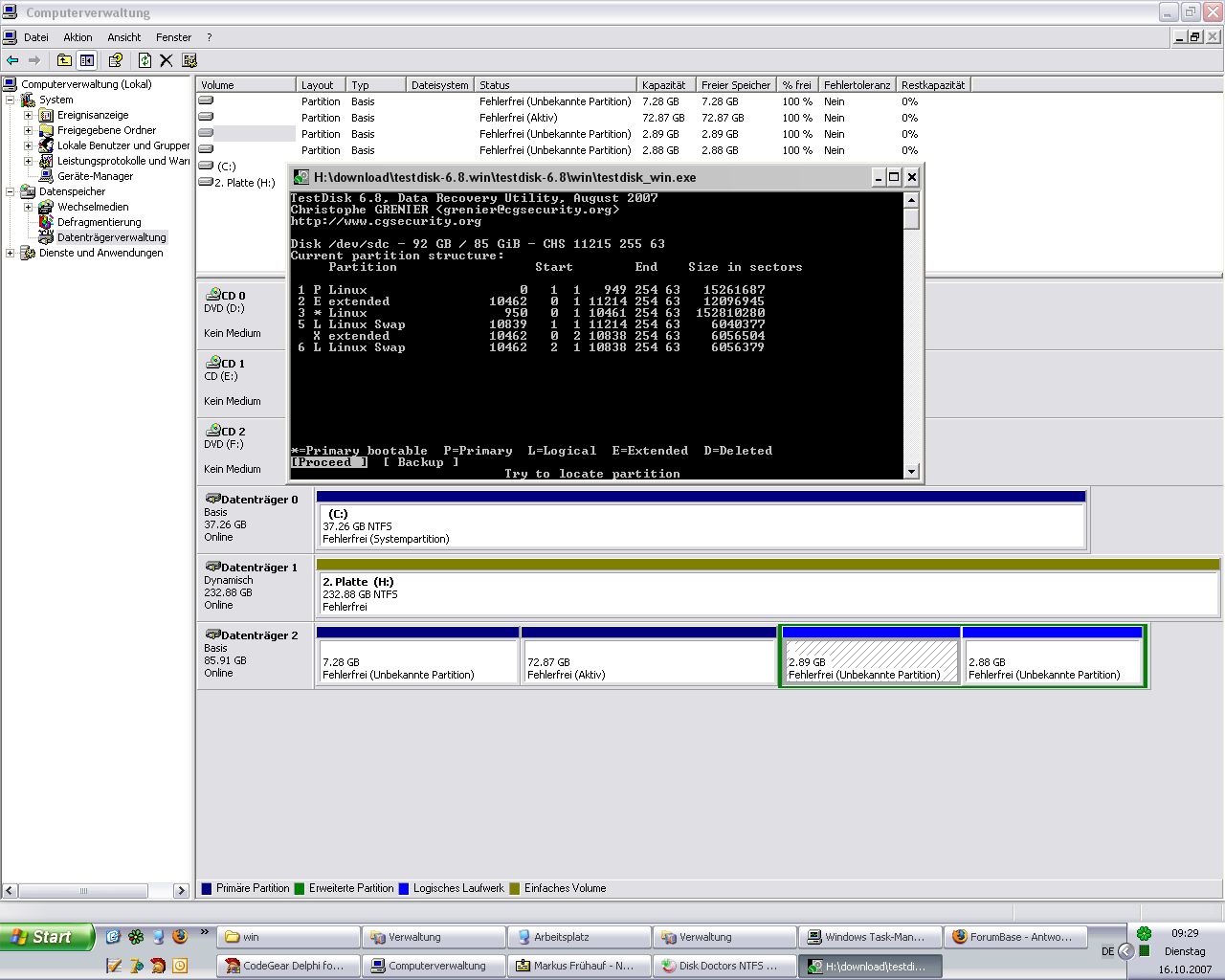Sort by the Freier Speicher column header
The image size is (1225, 980).
coord(736,84)
